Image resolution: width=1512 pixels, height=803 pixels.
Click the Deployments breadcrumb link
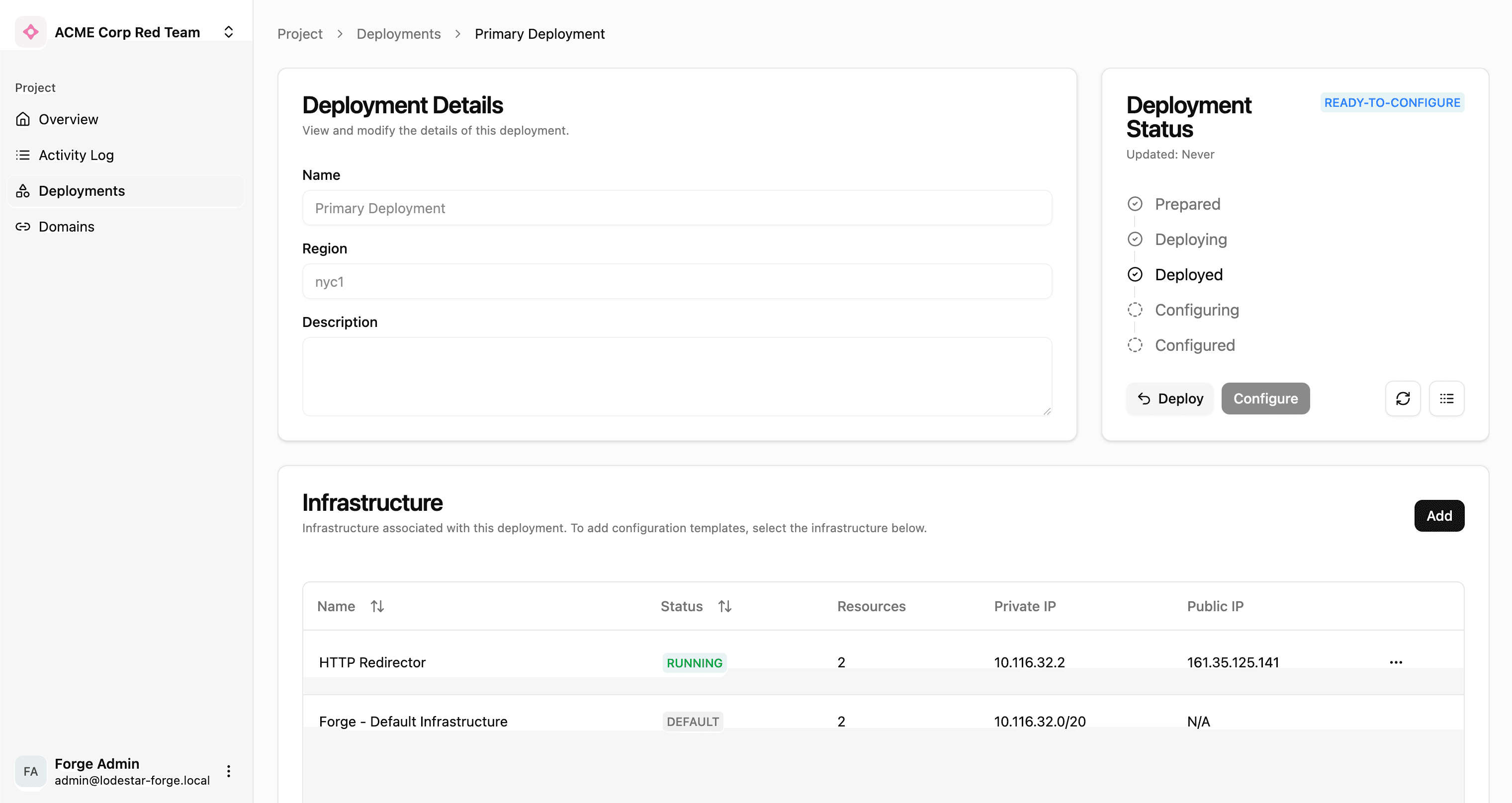[398, 33]
